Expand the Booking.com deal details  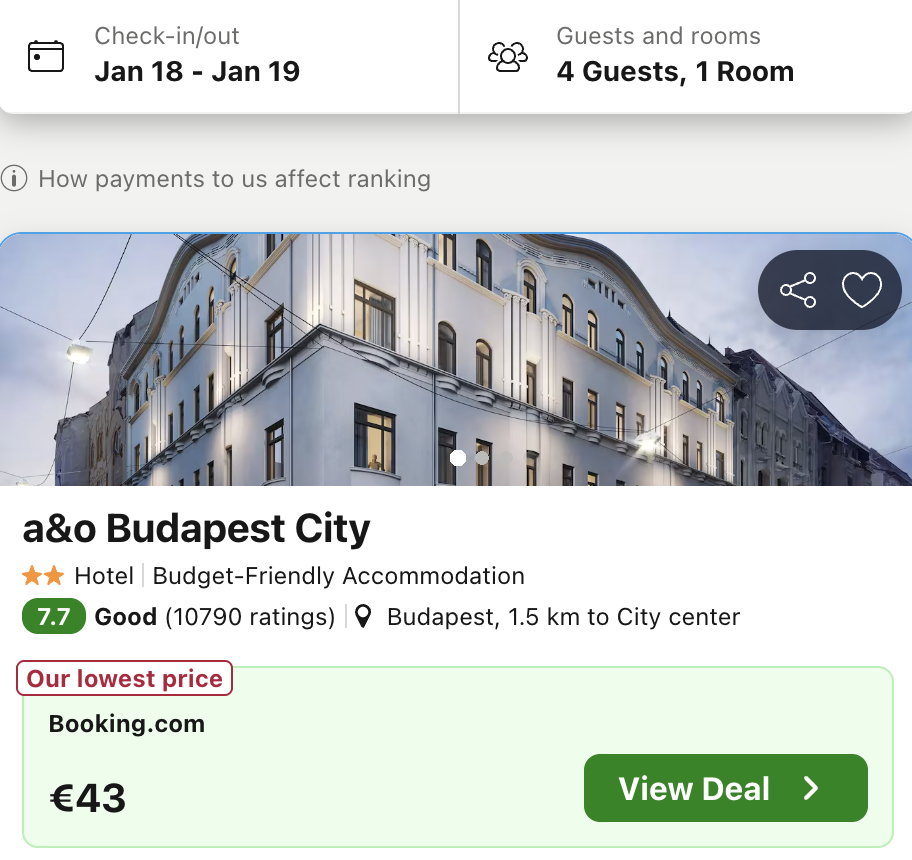pyautogui.click(x=126, y=723)
